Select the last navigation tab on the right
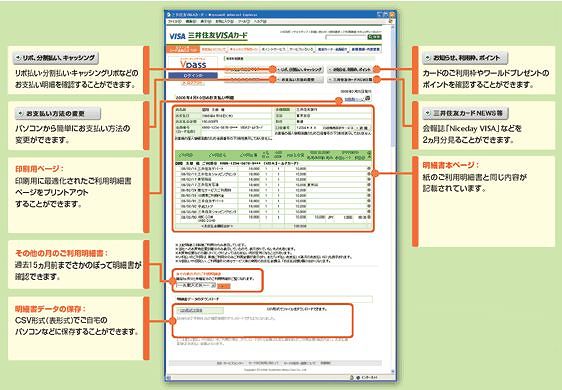 [365, 49]
